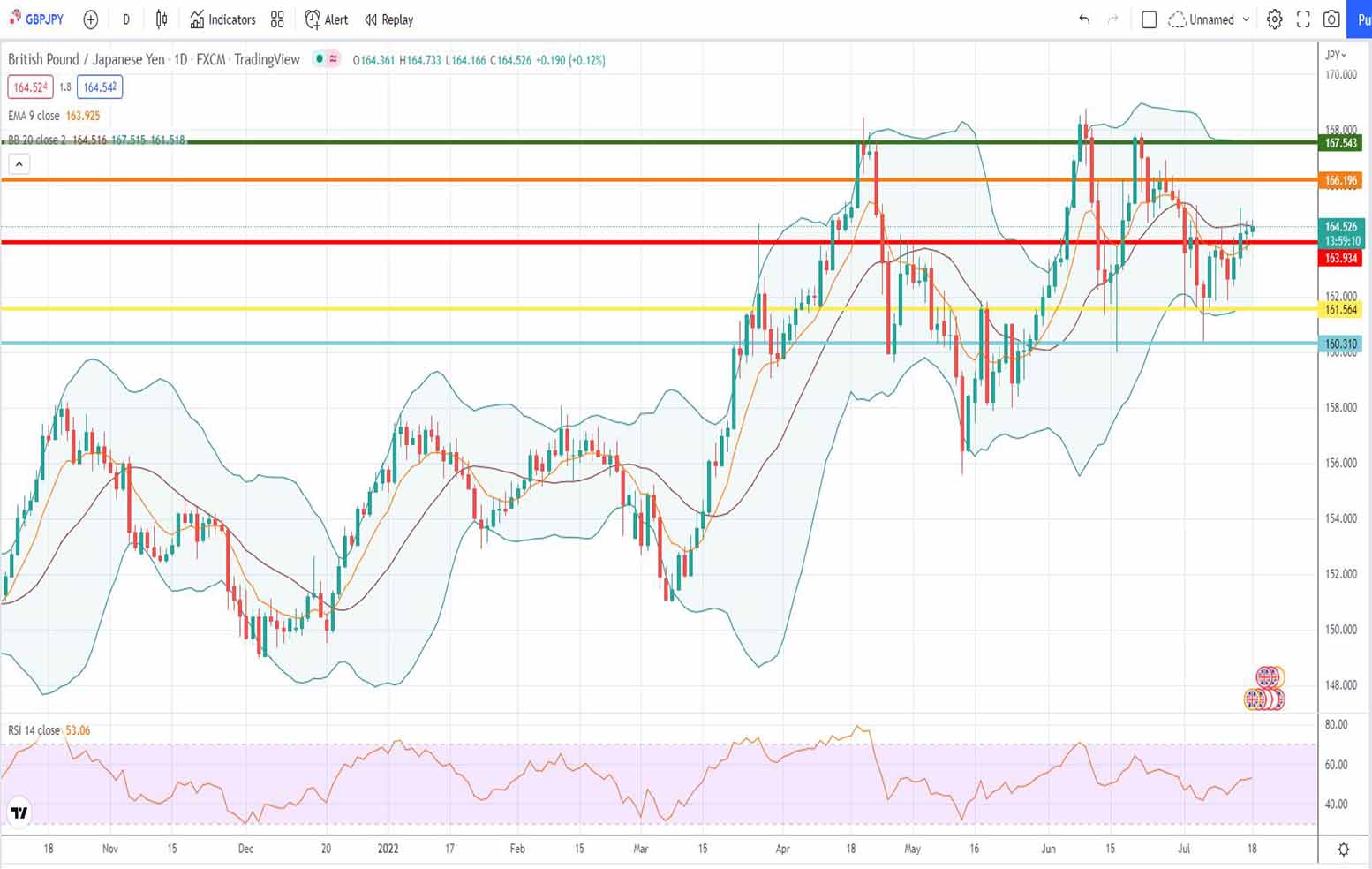The image size is (1372, 869).
Task: Click the red 164.52 sell price box
Action: pos(30,87)
